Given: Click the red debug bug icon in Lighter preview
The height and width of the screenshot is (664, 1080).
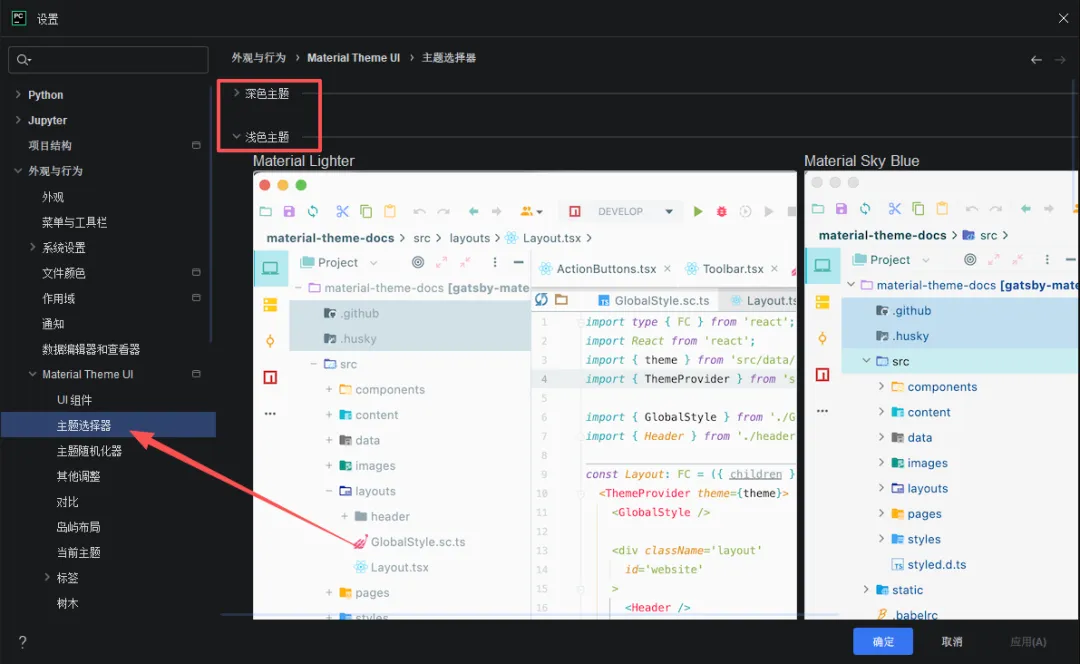Looking at the screenshot, I should 721,211.
